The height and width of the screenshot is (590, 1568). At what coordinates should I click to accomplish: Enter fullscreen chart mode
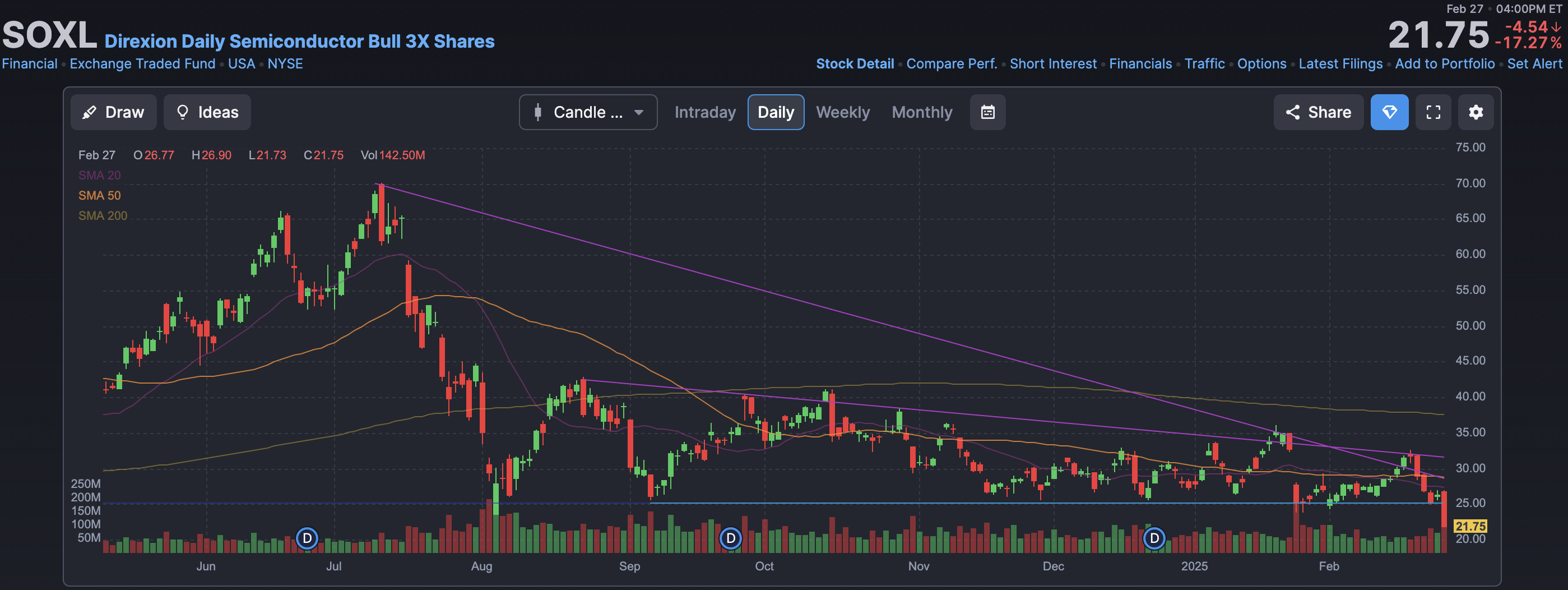(1433, 112)
